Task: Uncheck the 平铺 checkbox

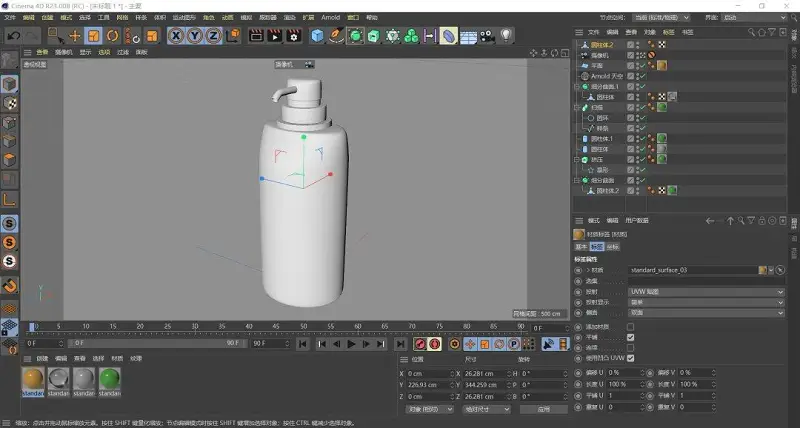Action: coord(631,337)
